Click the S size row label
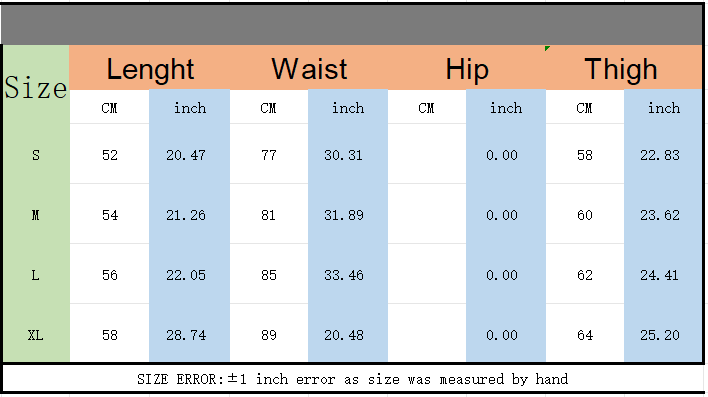The height and width of the screenshot is (397, 708). 36,155
